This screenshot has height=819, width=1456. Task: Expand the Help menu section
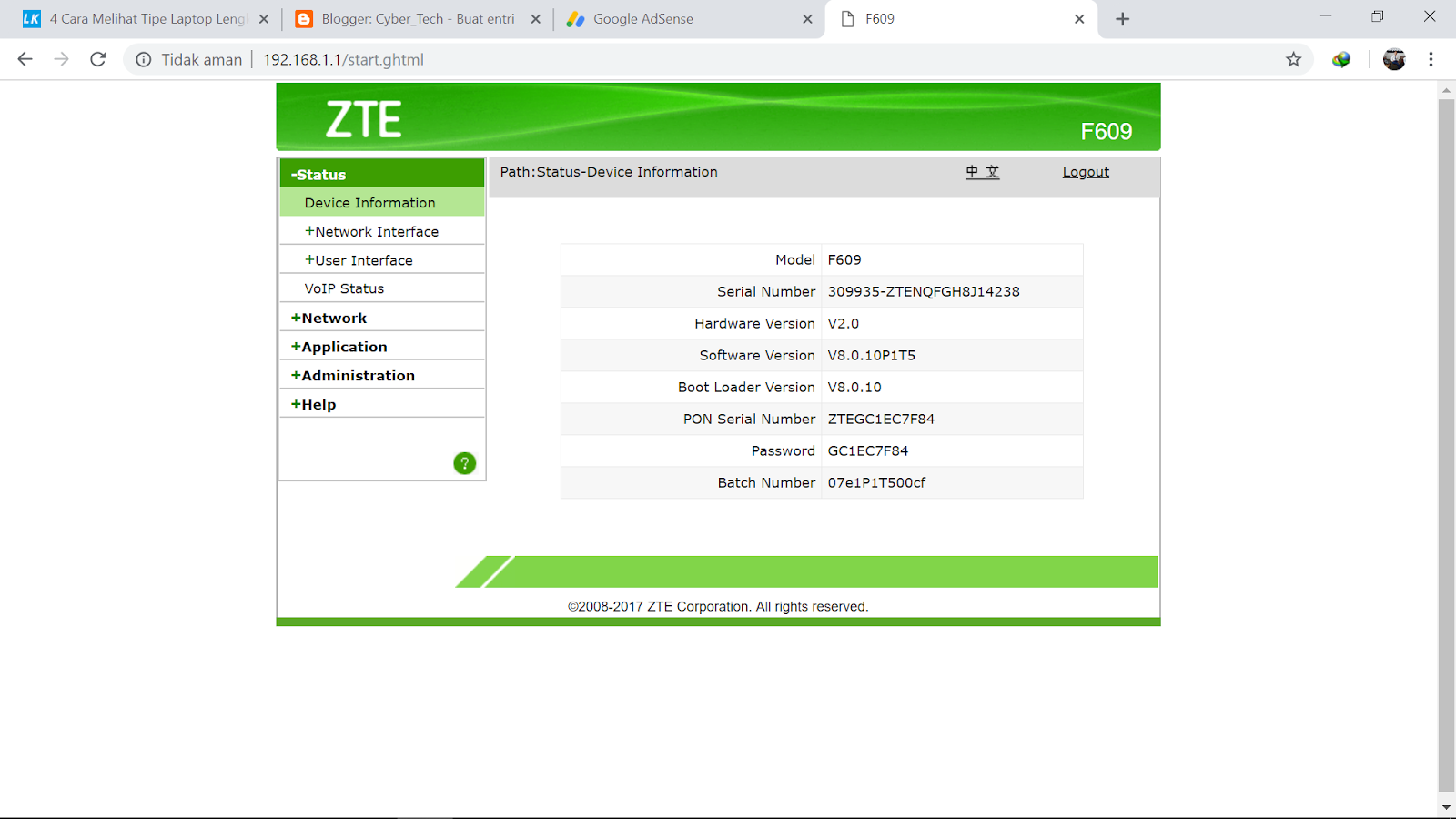pos(382,404)
